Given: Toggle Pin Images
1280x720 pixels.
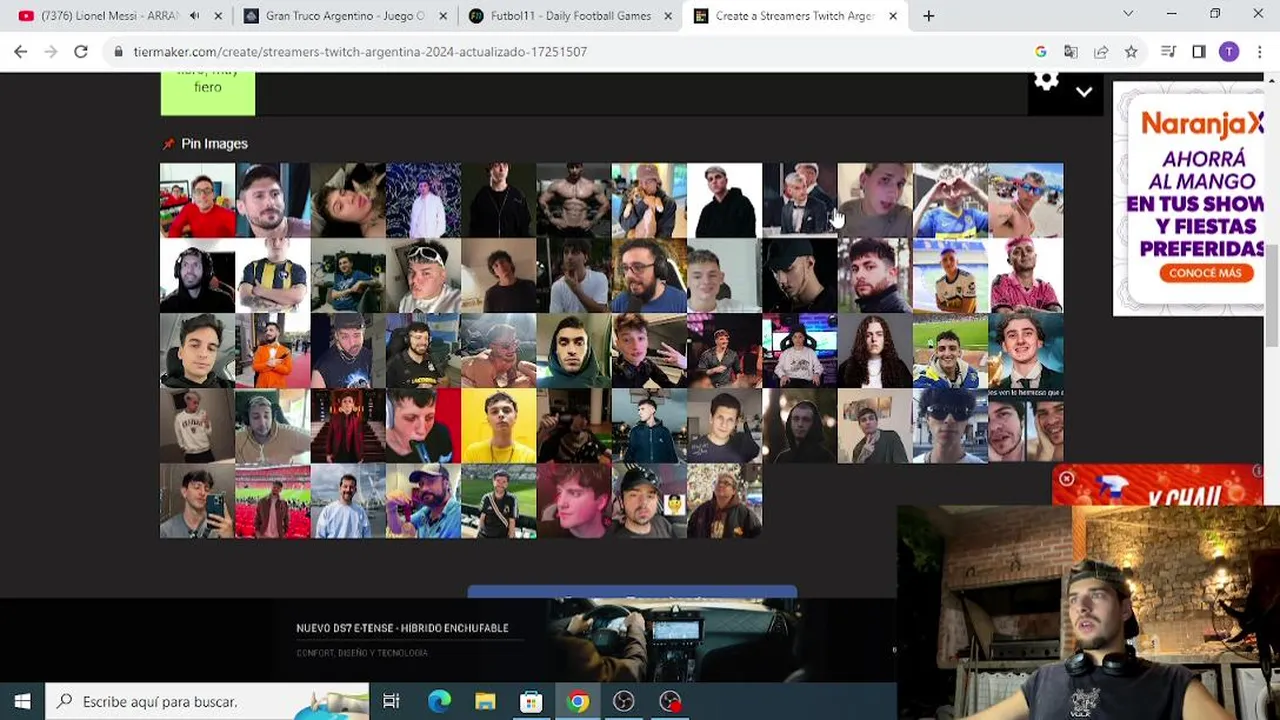Looking at the screenshot, I should coord(206,144).
